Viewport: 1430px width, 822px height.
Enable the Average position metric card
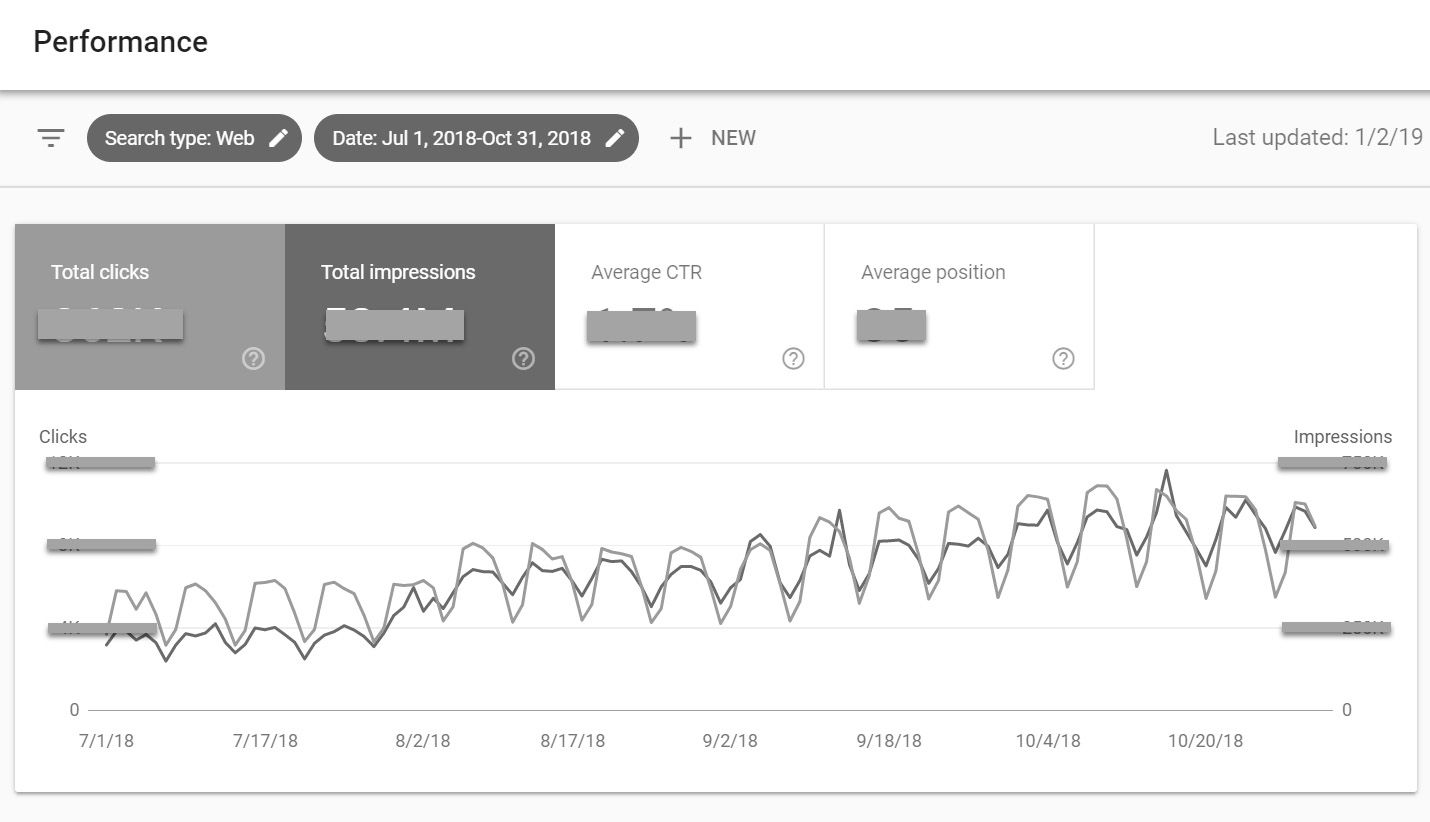coord(960,307)
